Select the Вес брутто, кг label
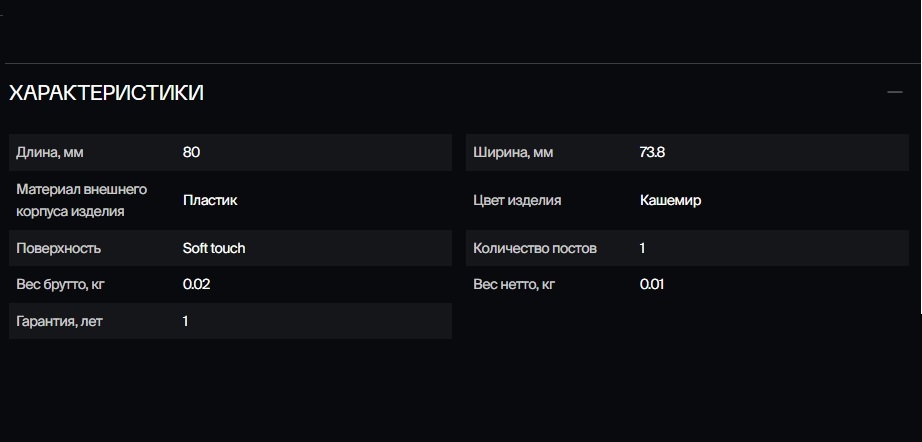Screen dimensions: 922x442 tap(61, 284)
